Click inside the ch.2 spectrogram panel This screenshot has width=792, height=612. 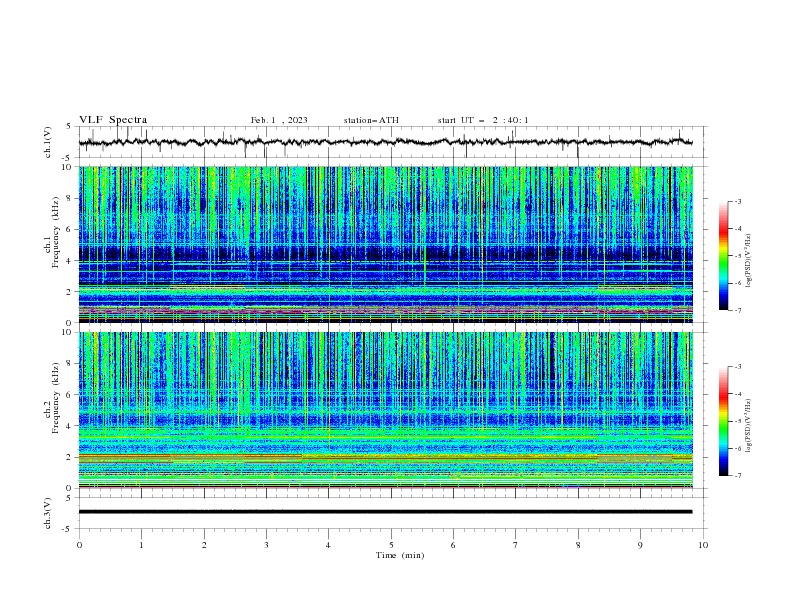[x=385, y=410]
